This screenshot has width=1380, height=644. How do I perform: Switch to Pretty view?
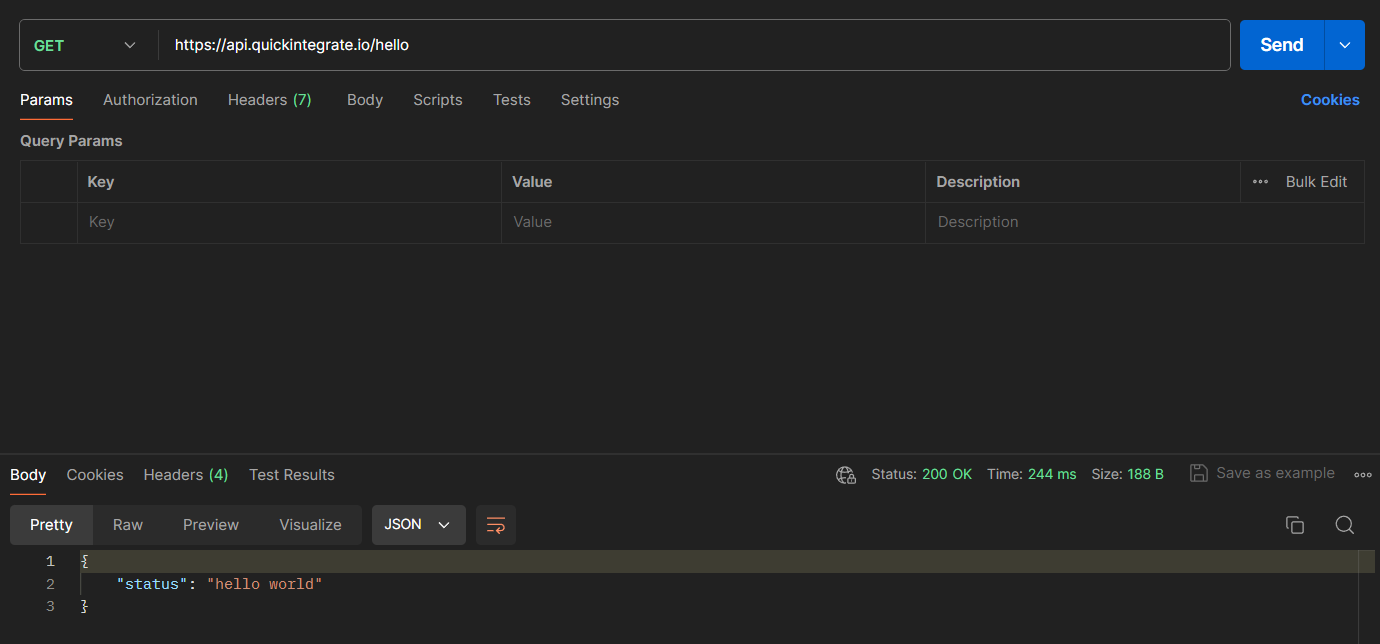(51, 525)
